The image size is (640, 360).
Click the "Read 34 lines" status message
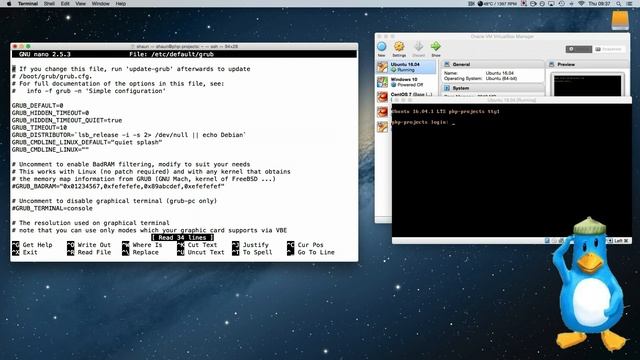[x=182, y=238]
